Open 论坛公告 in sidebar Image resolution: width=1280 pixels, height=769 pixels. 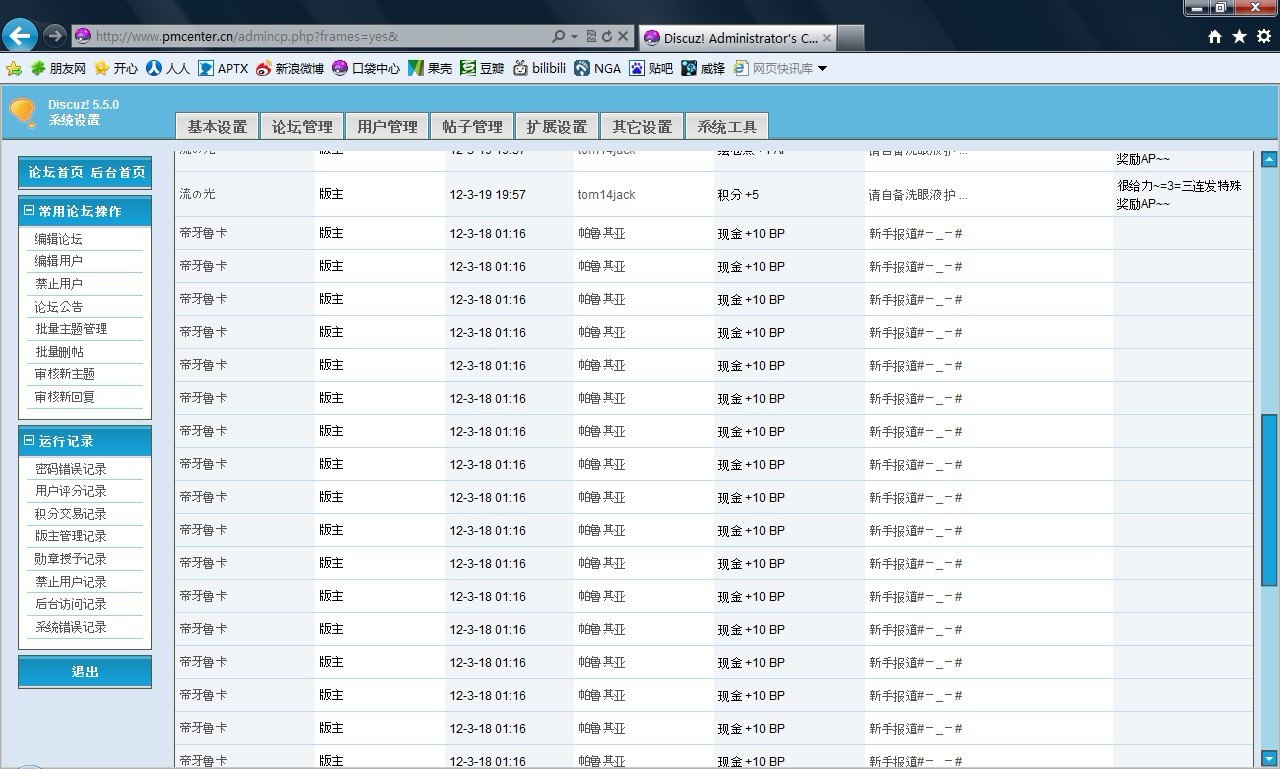[59, 307]
